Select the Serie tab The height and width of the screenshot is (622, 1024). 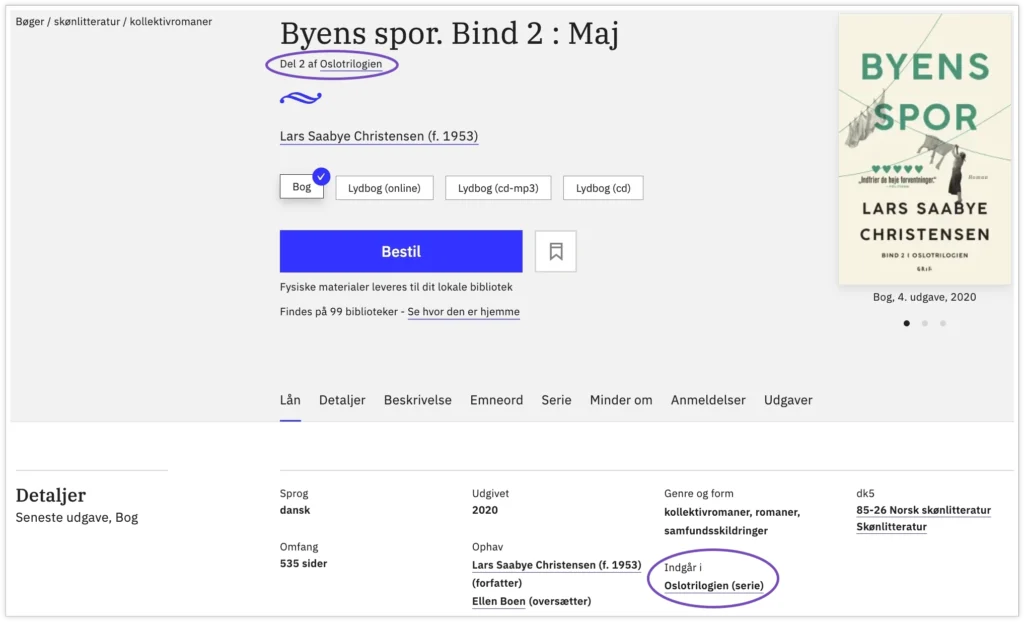tap(556, 400)
